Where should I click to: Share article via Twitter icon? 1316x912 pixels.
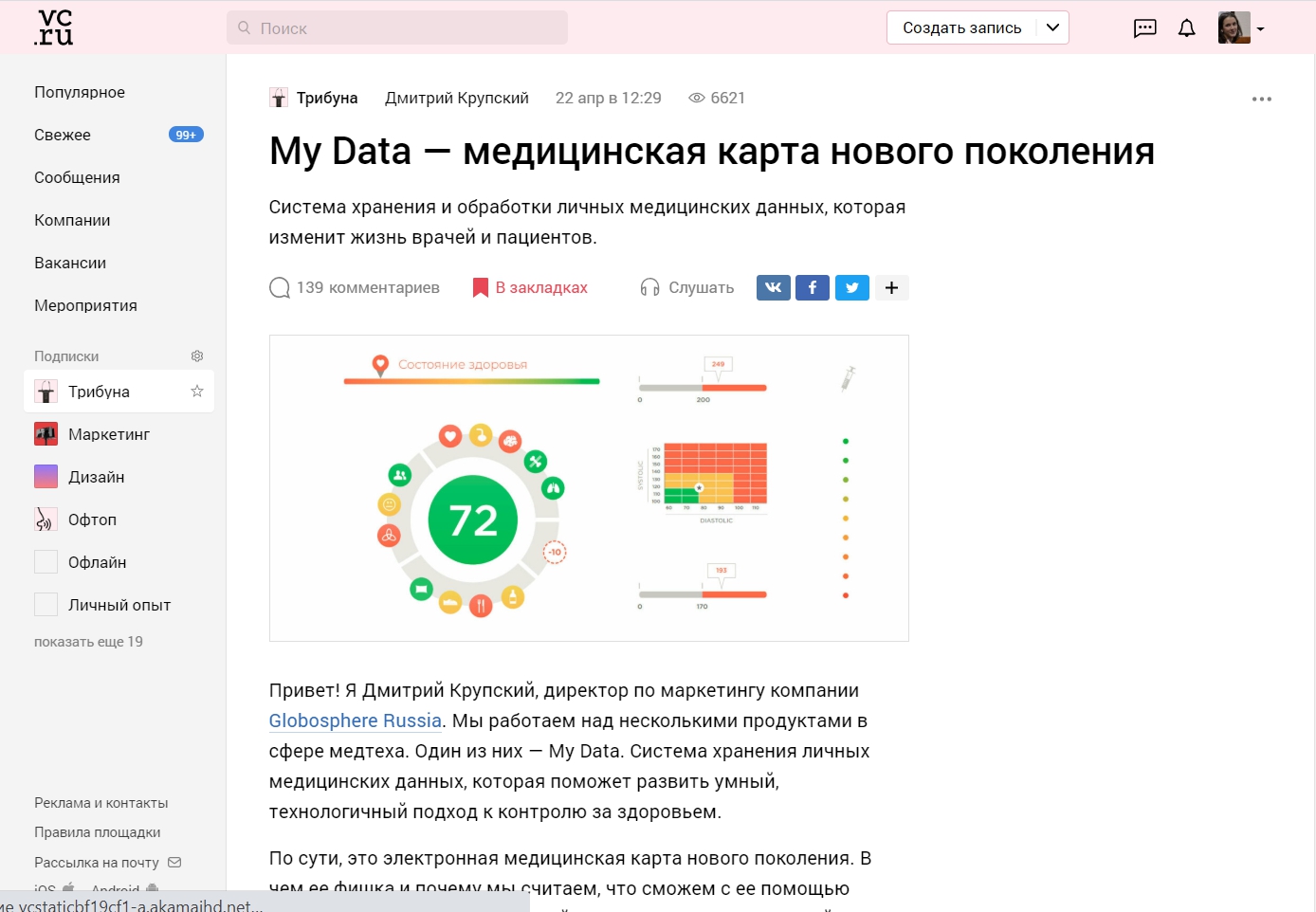[x=852, y=287]
